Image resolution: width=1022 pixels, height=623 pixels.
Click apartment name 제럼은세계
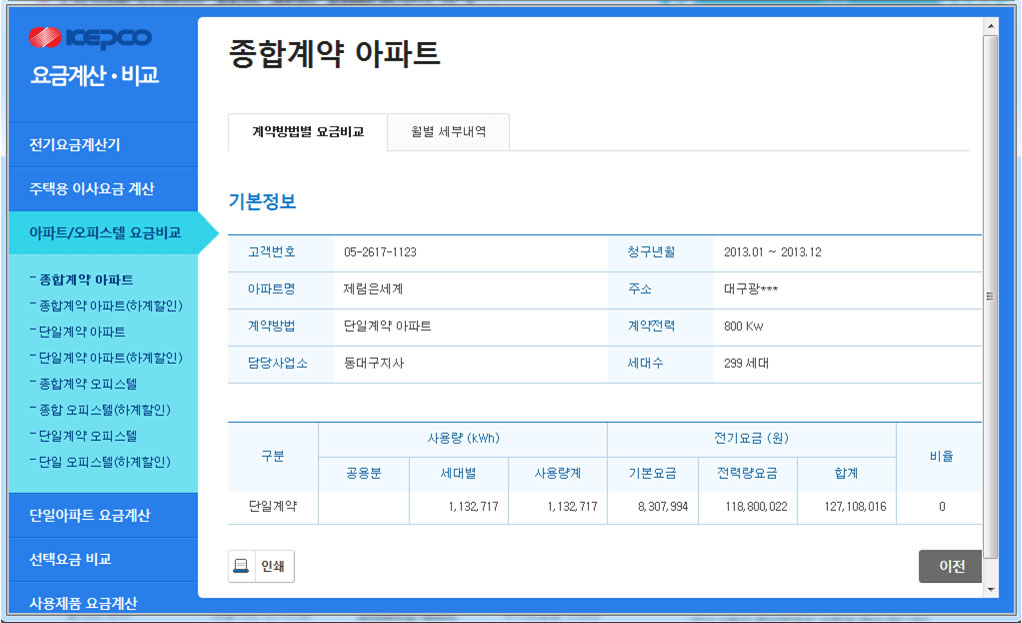point(373,289)
